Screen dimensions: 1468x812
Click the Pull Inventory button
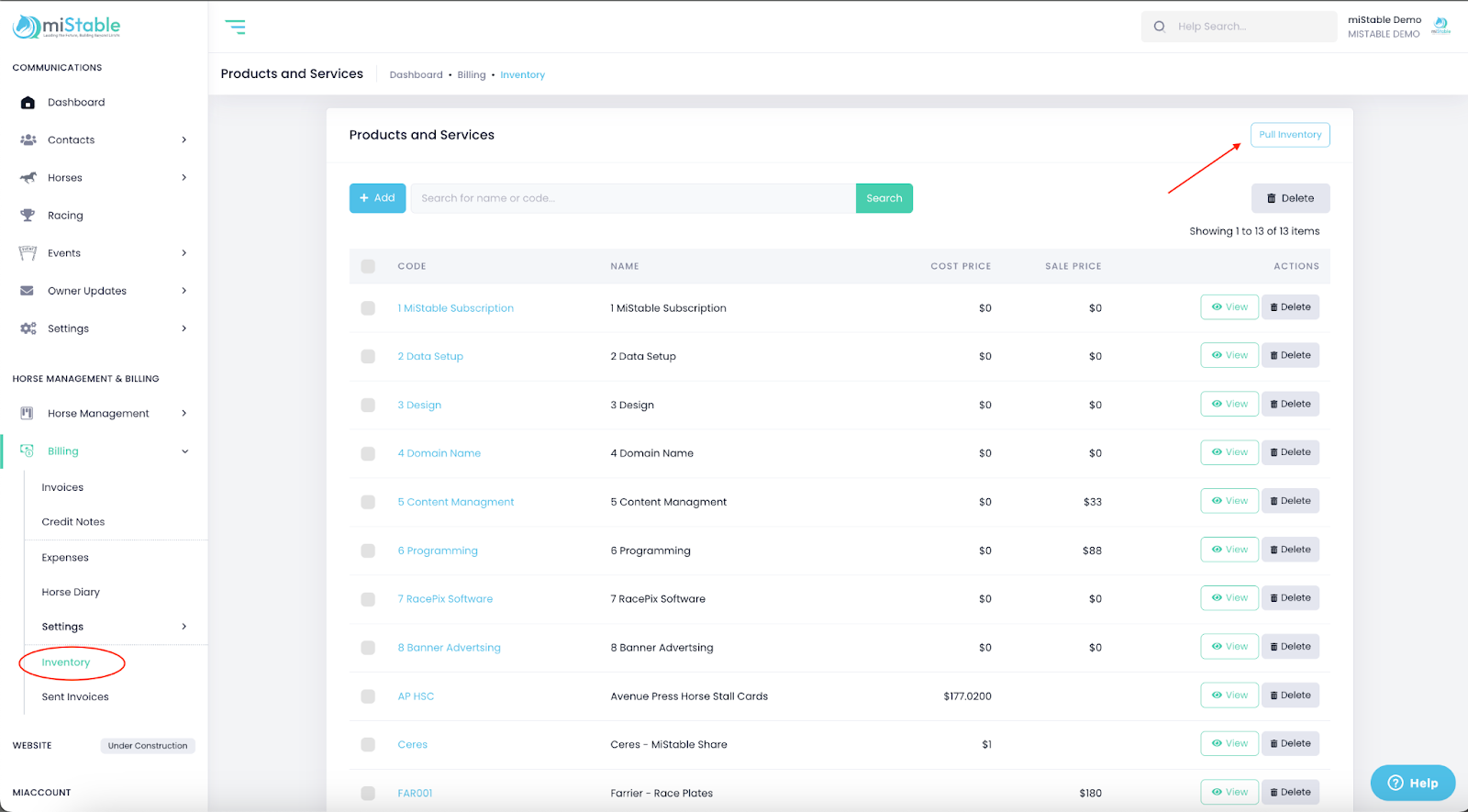pyautogui.click(x=1290, y=135)
